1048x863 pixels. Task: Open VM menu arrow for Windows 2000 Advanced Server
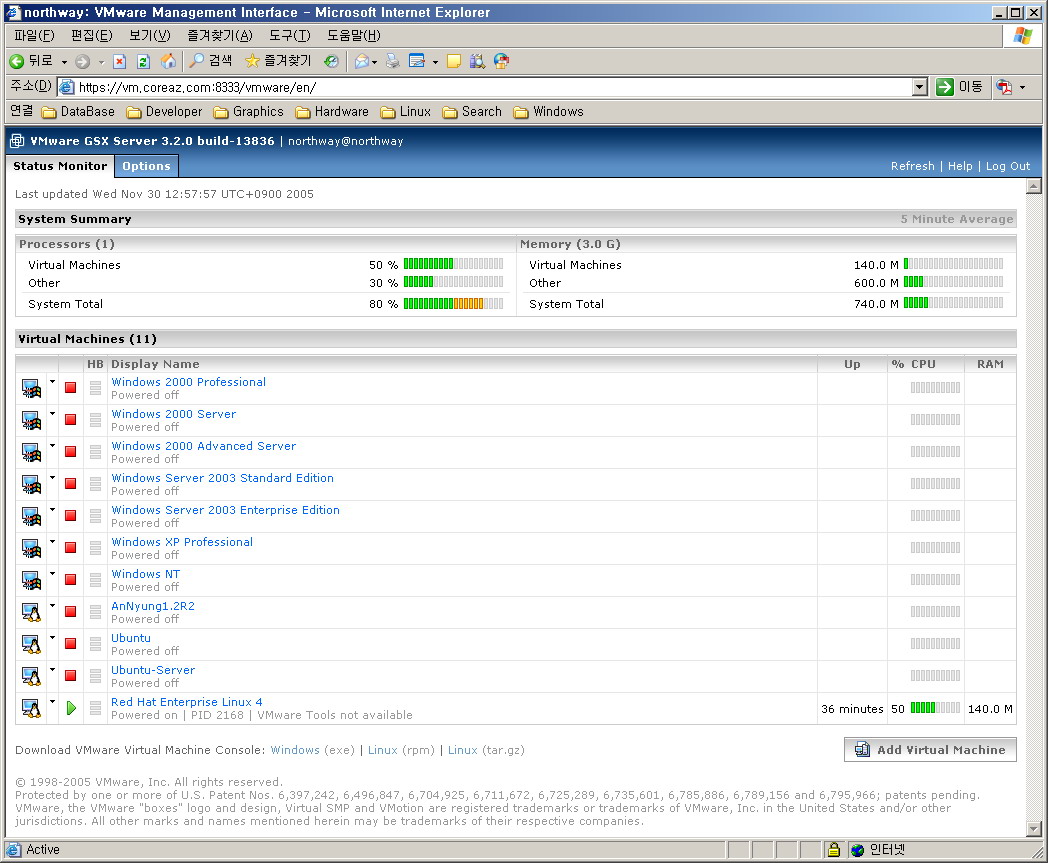[52, 446]
